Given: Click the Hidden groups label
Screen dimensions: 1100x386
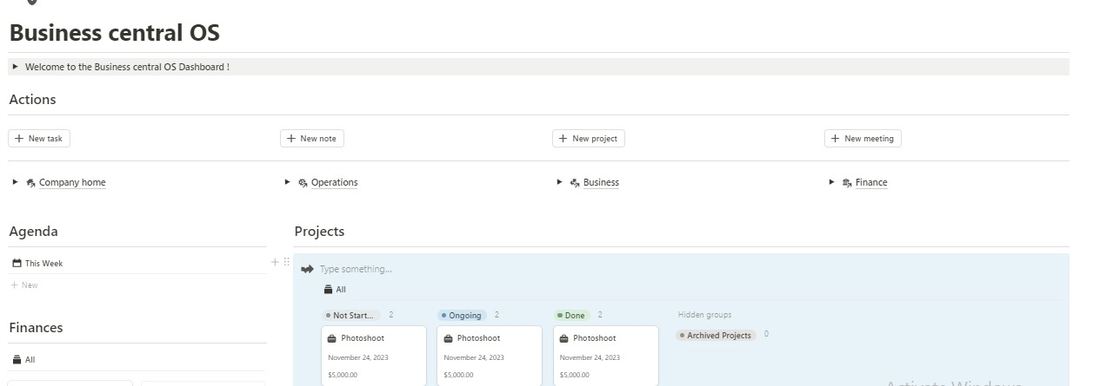Looking at the screenshot, I should point(704,315).
